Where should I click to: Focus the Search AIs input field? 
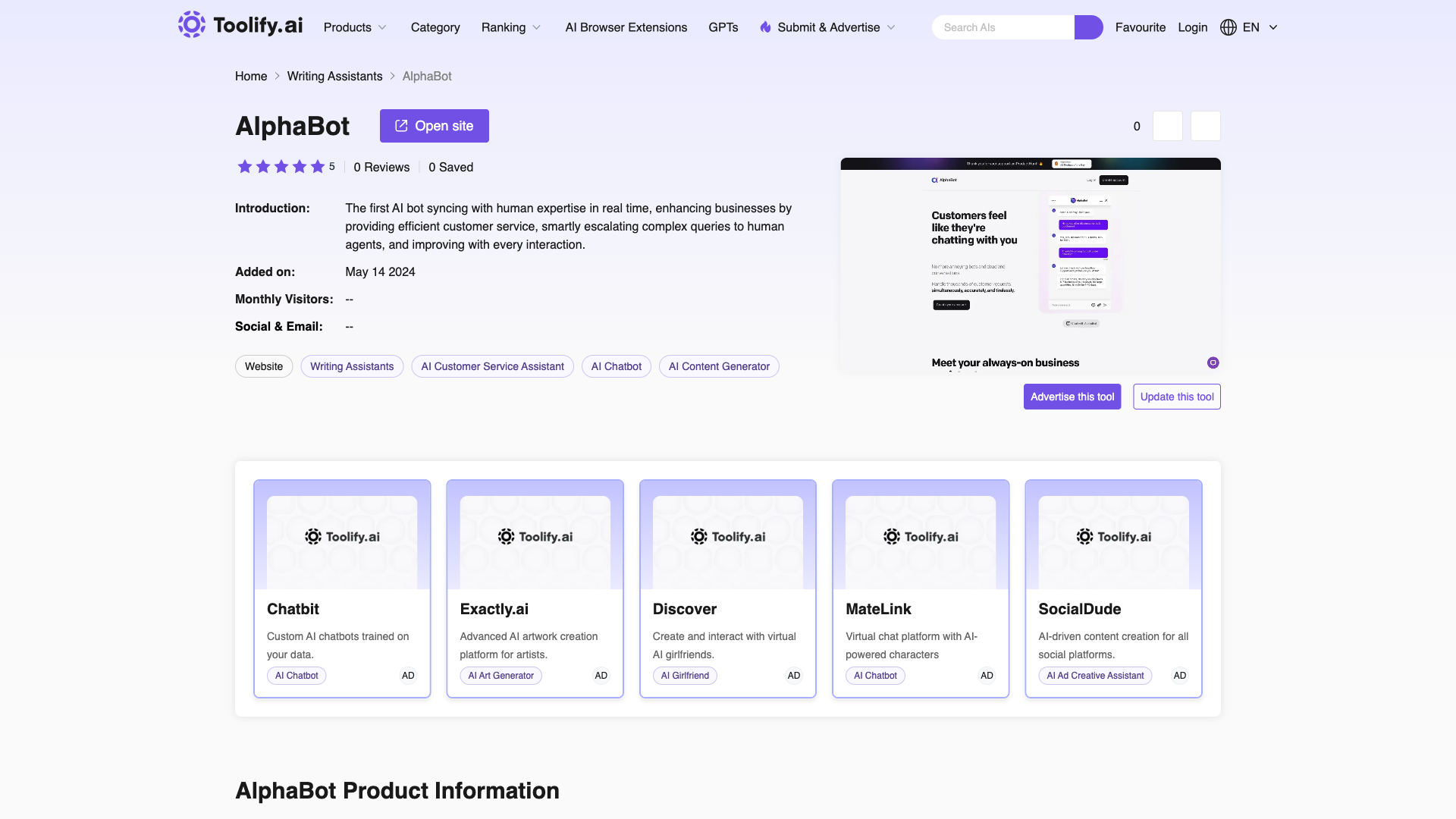click(x=1003, y=27)
